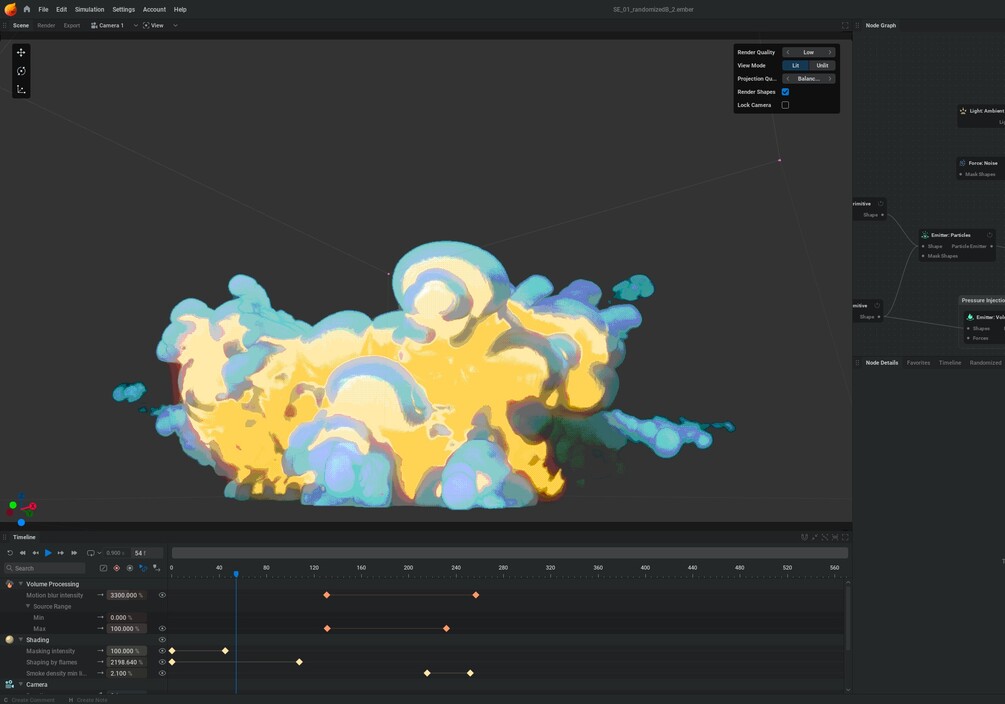Collapse the Shading group
The width and height of the screenshot is (1005, 704).
coord(21,640)
